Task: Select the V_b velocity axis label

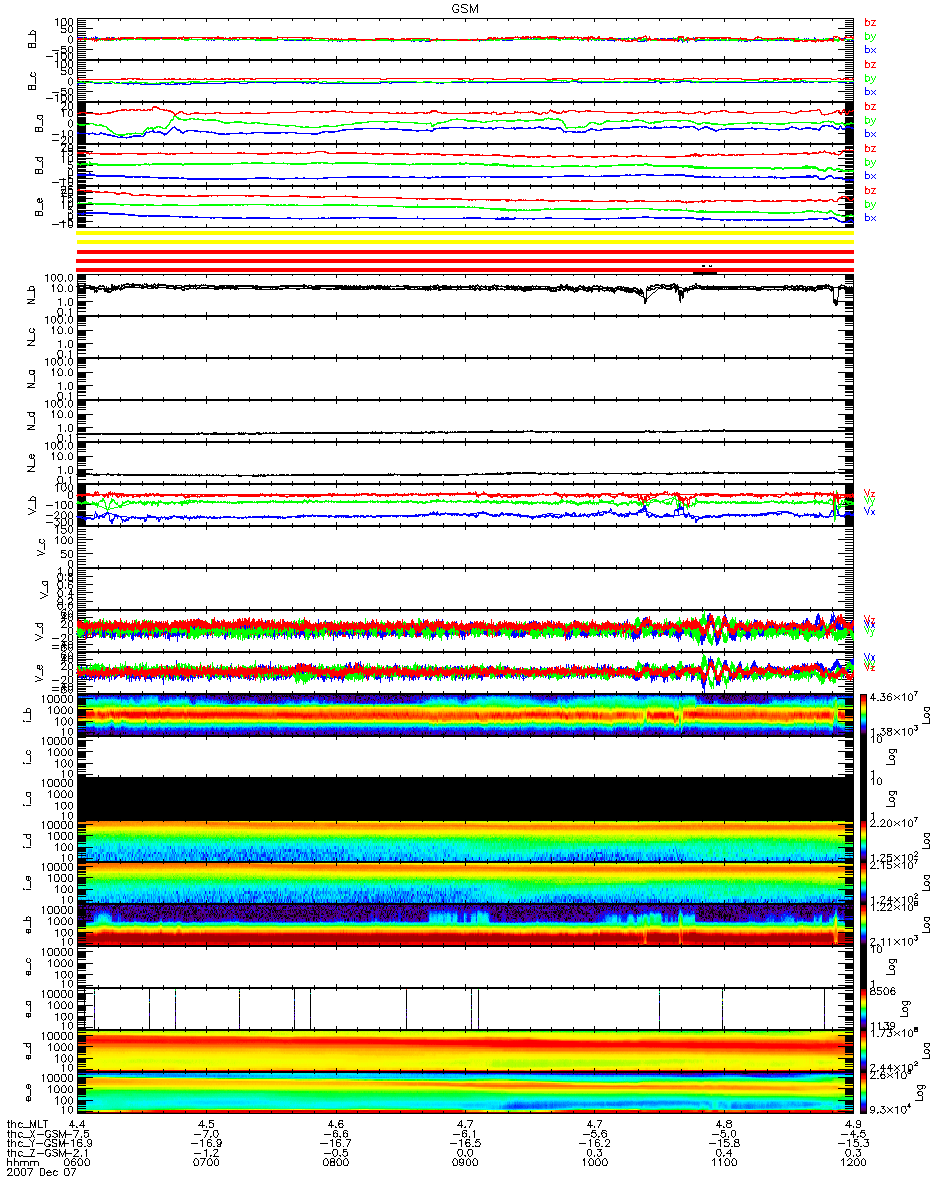Action: tap(33, 506)
